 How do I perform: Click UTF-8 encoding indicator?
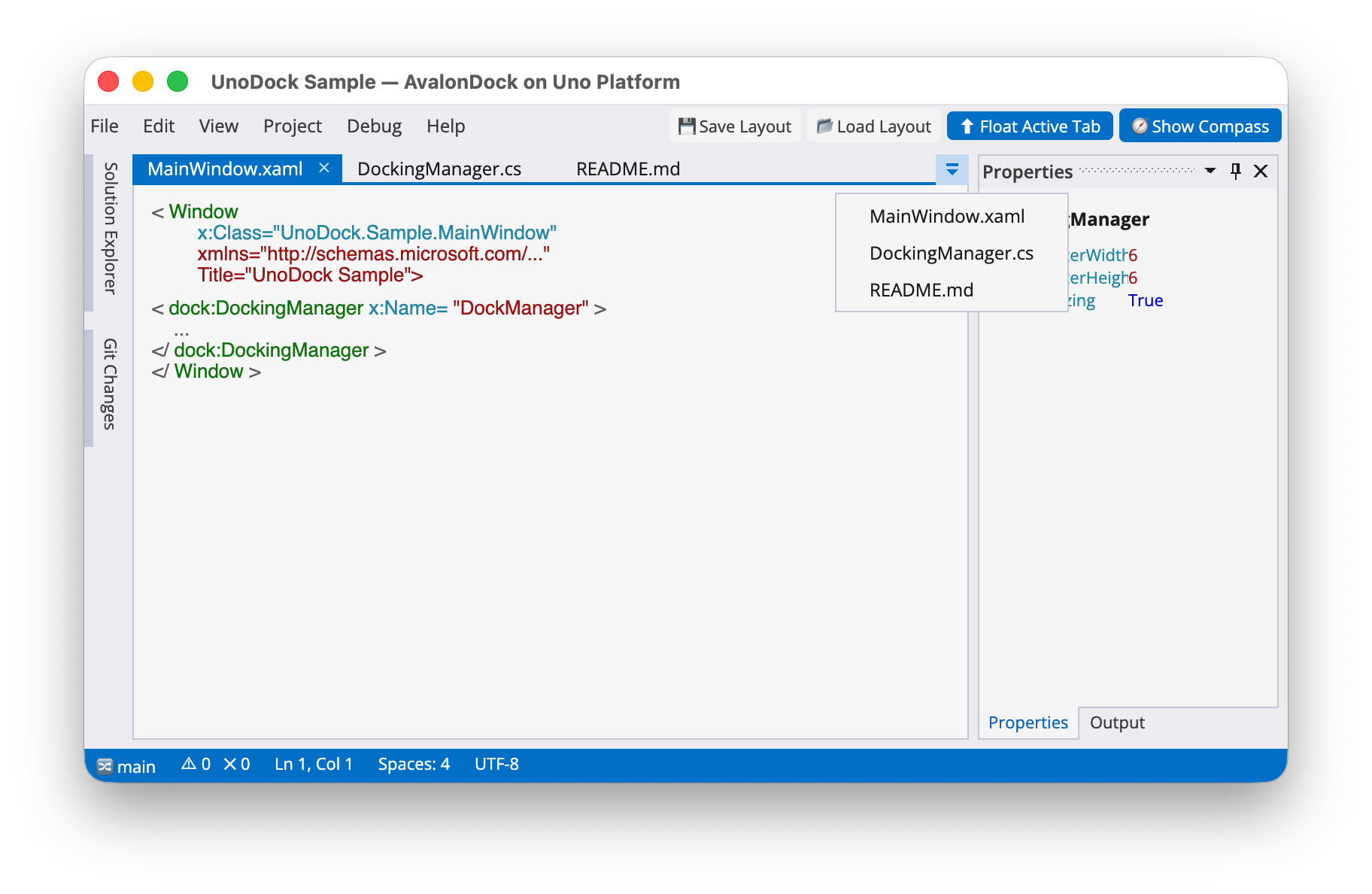point(496,764)
